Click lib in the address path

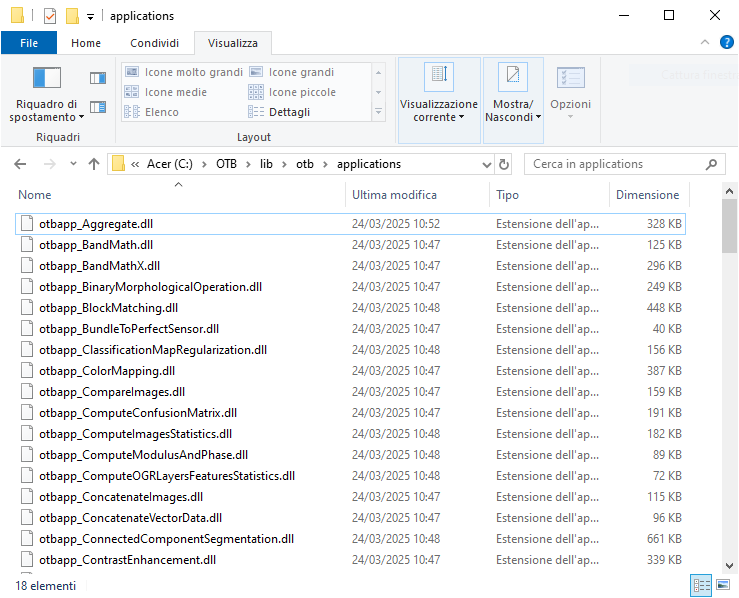point(266,164)
